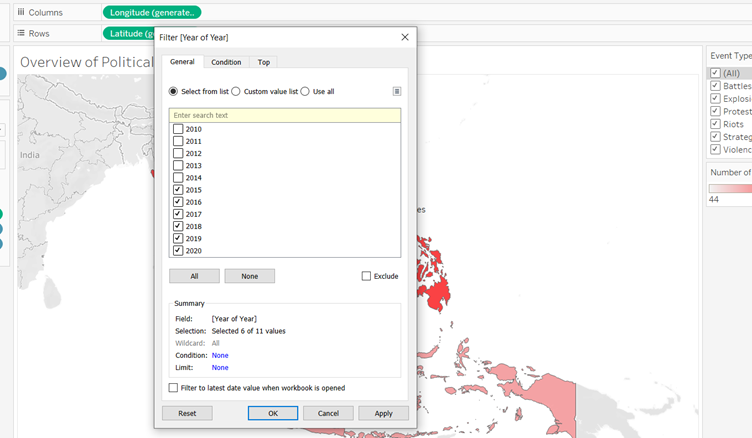The width and height of the screenshot is (752, 438).
Task: Enable the Exclude checkbox
Action: click(x=366, y=276)
